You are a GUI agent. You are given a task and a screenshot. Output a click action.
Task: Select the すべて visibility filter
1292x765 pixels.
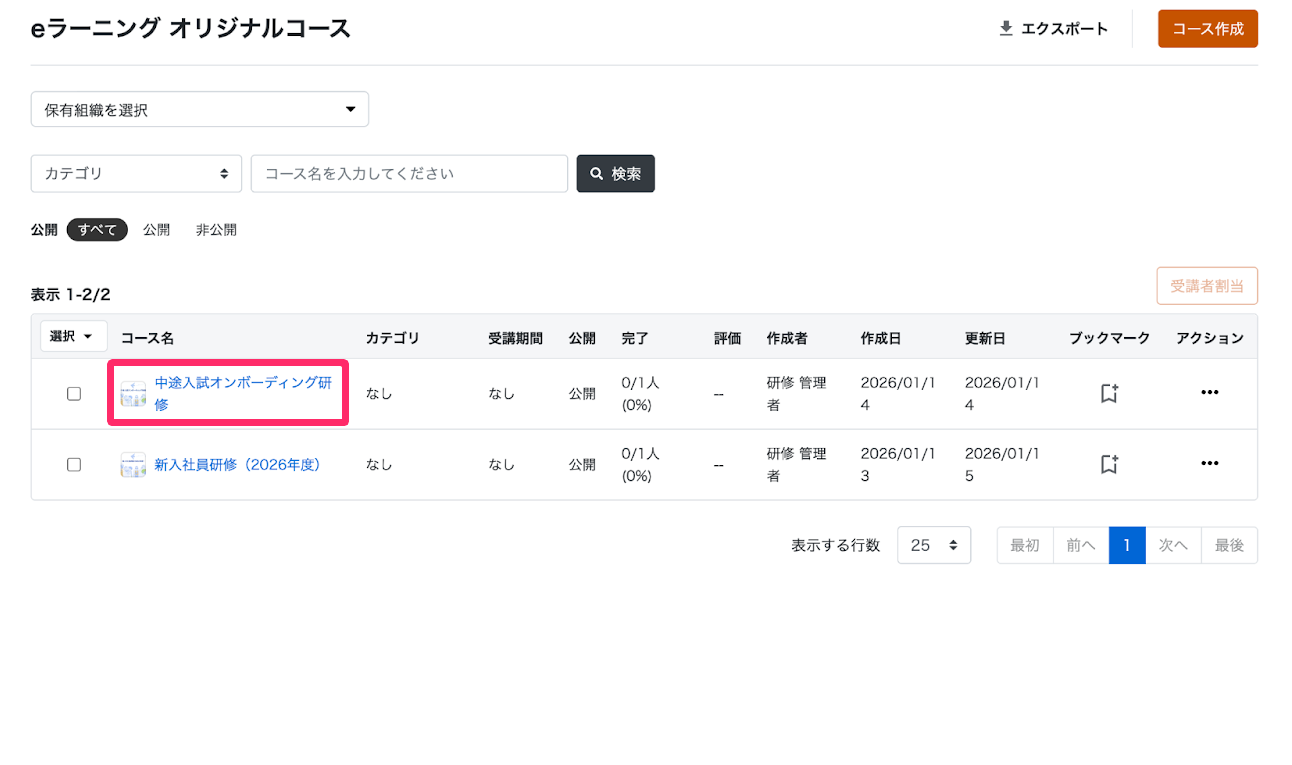coord(97,230)
